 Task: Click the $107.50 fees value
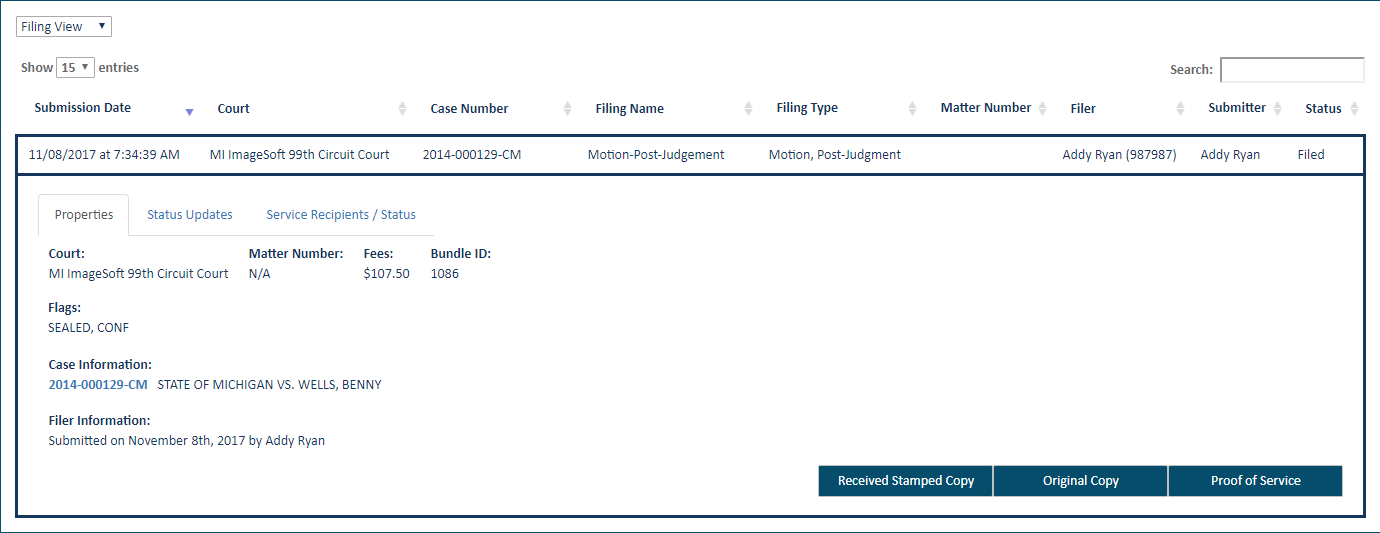(x=387, y=274)
